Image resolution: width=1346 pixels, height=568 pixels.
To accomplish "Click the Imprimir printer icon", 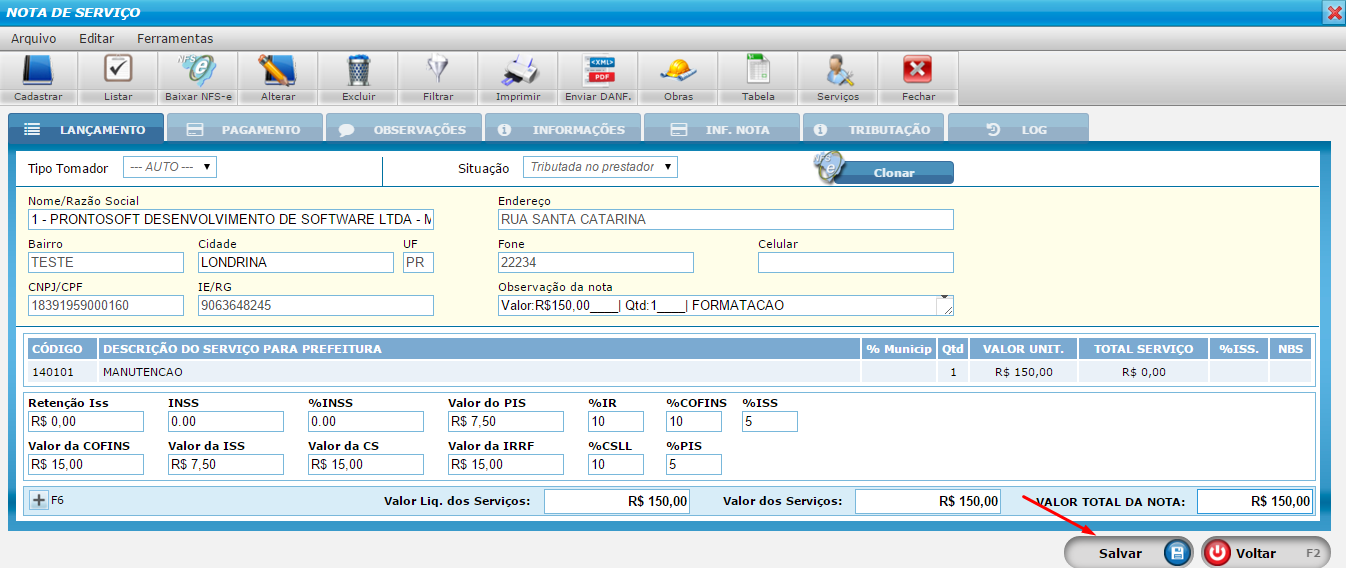I will (x=518, y=71).
